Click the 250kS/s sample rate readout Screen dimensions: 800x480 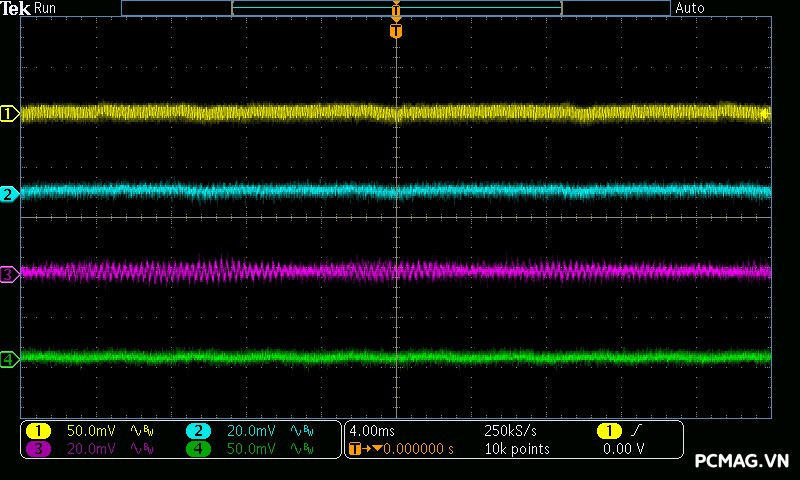tap(510, 430)
